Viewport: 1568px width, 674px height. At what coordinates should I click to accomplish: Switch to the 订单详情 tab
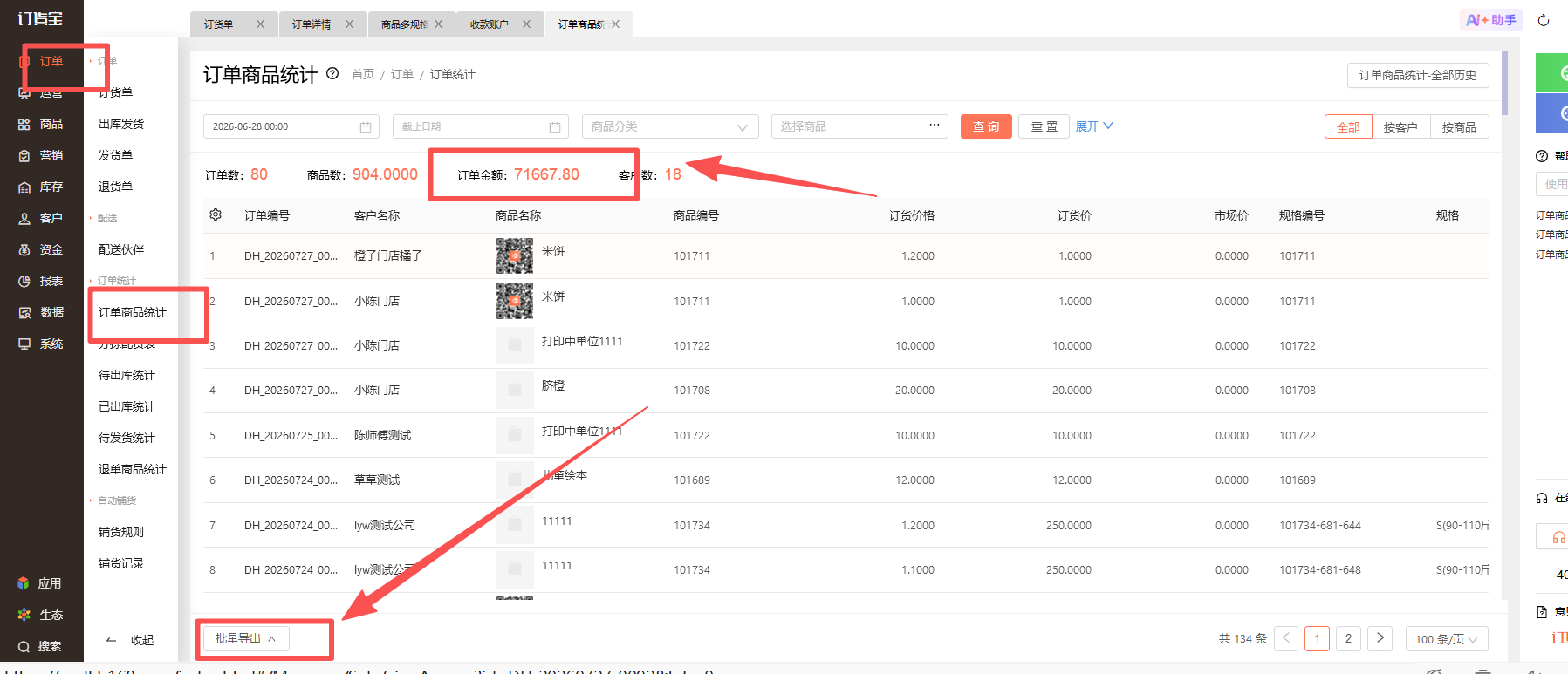312,24
